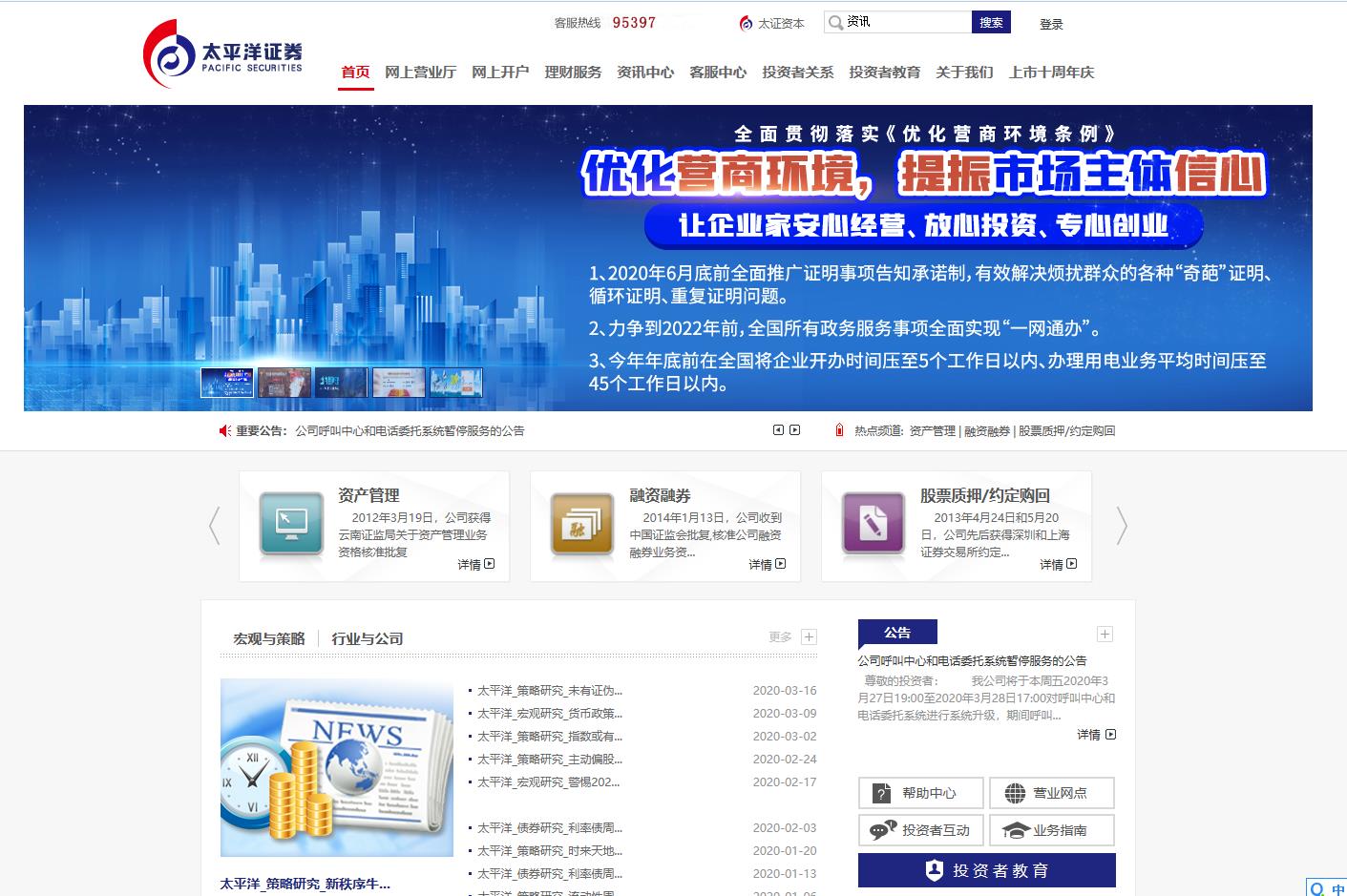Open the 投资者关系 menu item
Viewport: 1347px width, 896px height.
coord(797,72)
